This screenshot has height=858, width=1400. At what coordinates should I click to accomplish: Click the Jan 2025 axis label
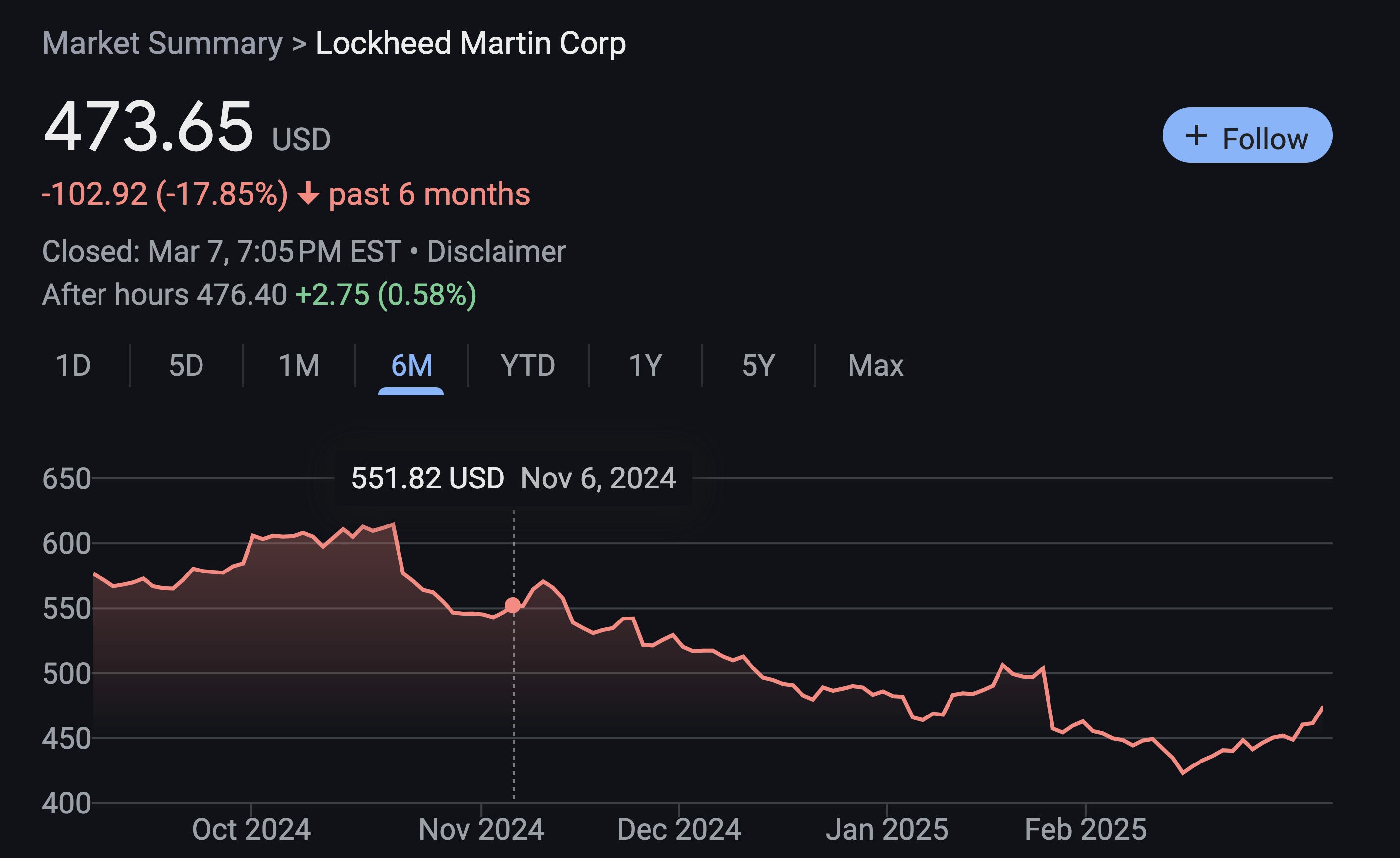(x=887, y=830)
